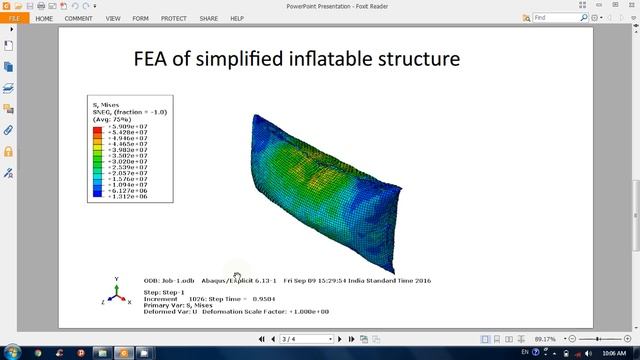Screen dimensions: 640x360
Task: Click the Email envelope icon
Action: 52,6
